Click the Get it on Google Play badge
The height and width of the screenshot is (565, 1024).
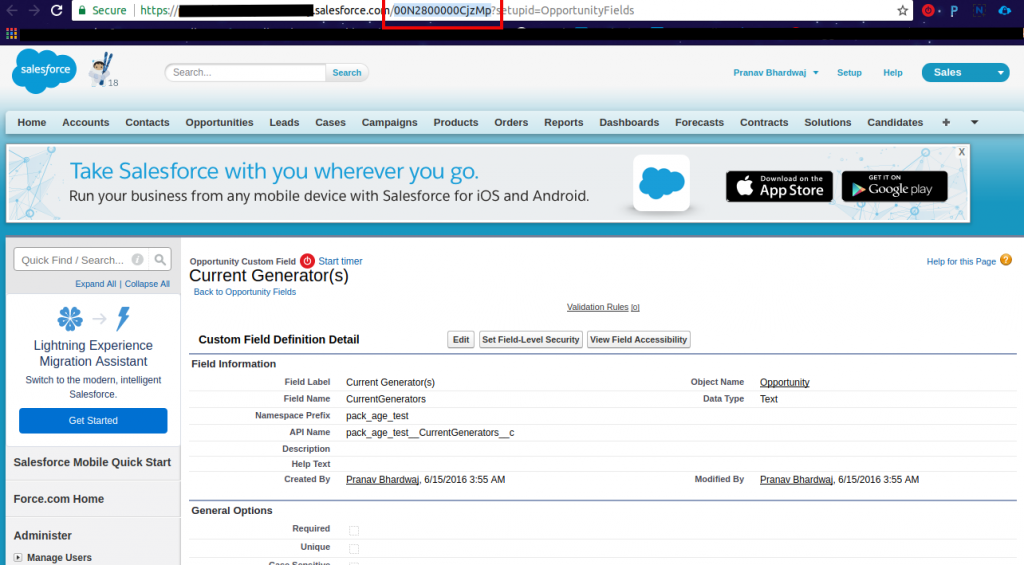tap(894, 187)
